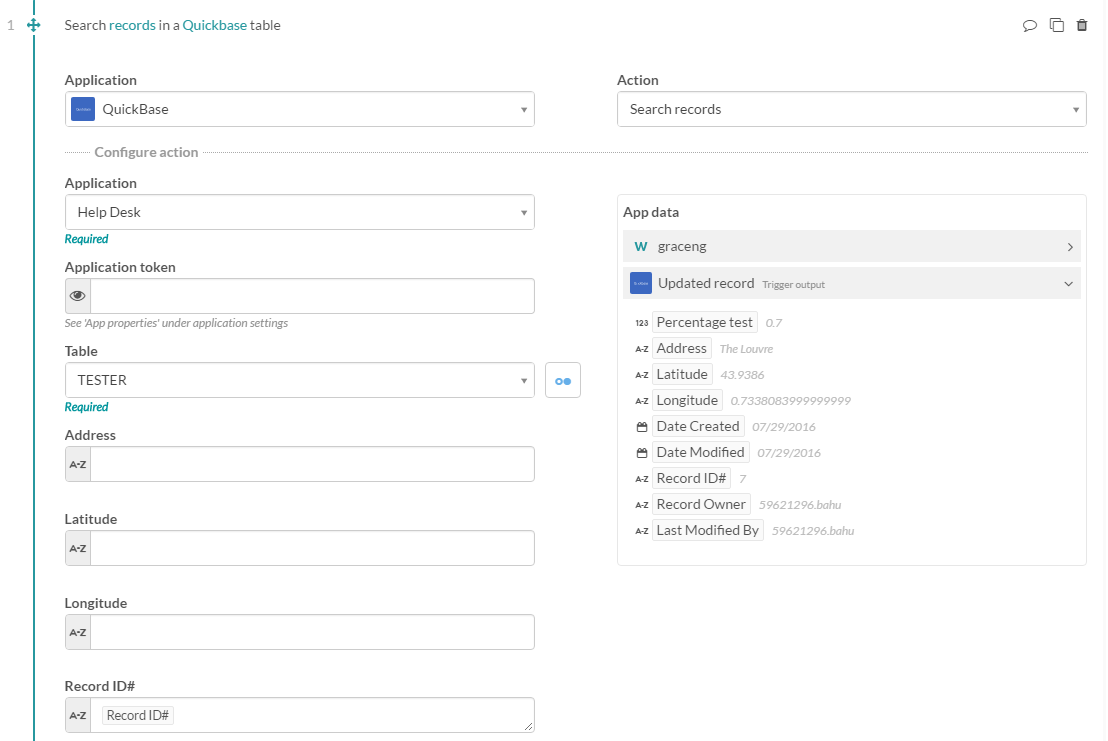Click the '43.9386' latitude sample value
Viewport: 1108px width, 741px height.
pos(742,375)
